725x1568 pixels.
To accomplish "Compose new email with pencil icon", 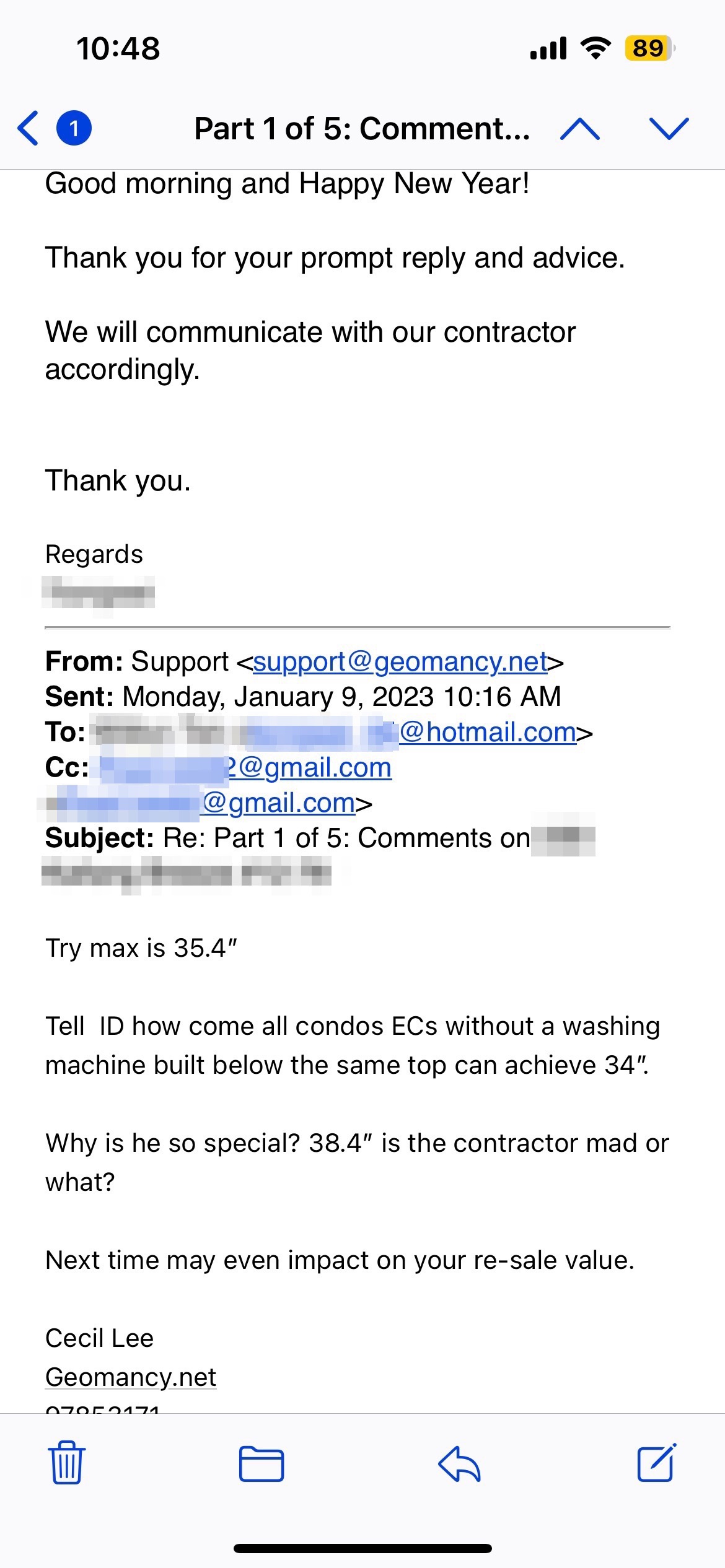I will pos(656,1463).
